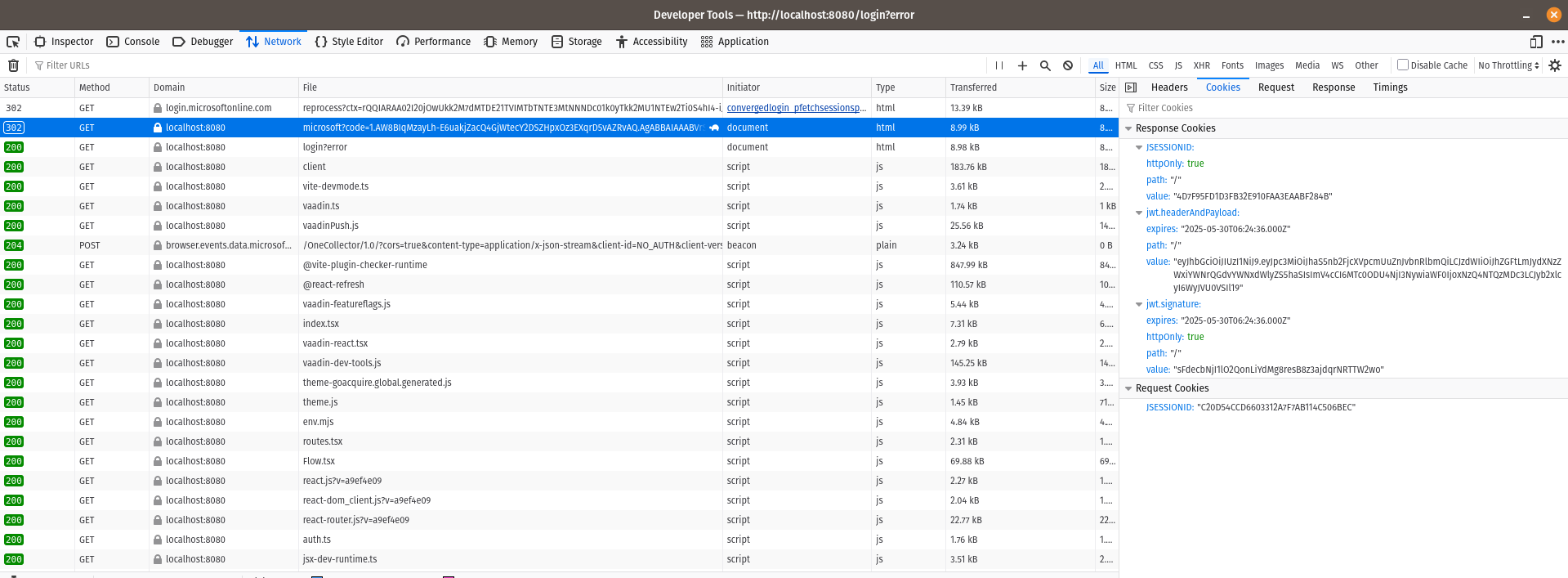Collapse the jwt.signature cookie entry
Screen dimensions: 1568x578
tap(1139, 304)
